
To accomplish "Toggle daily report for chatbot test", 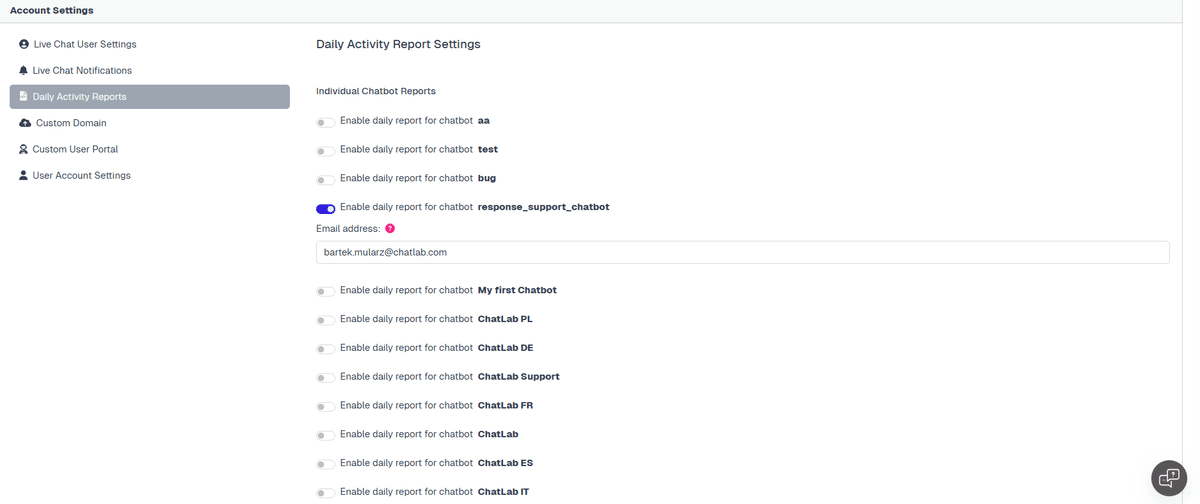I will (325, 151).
